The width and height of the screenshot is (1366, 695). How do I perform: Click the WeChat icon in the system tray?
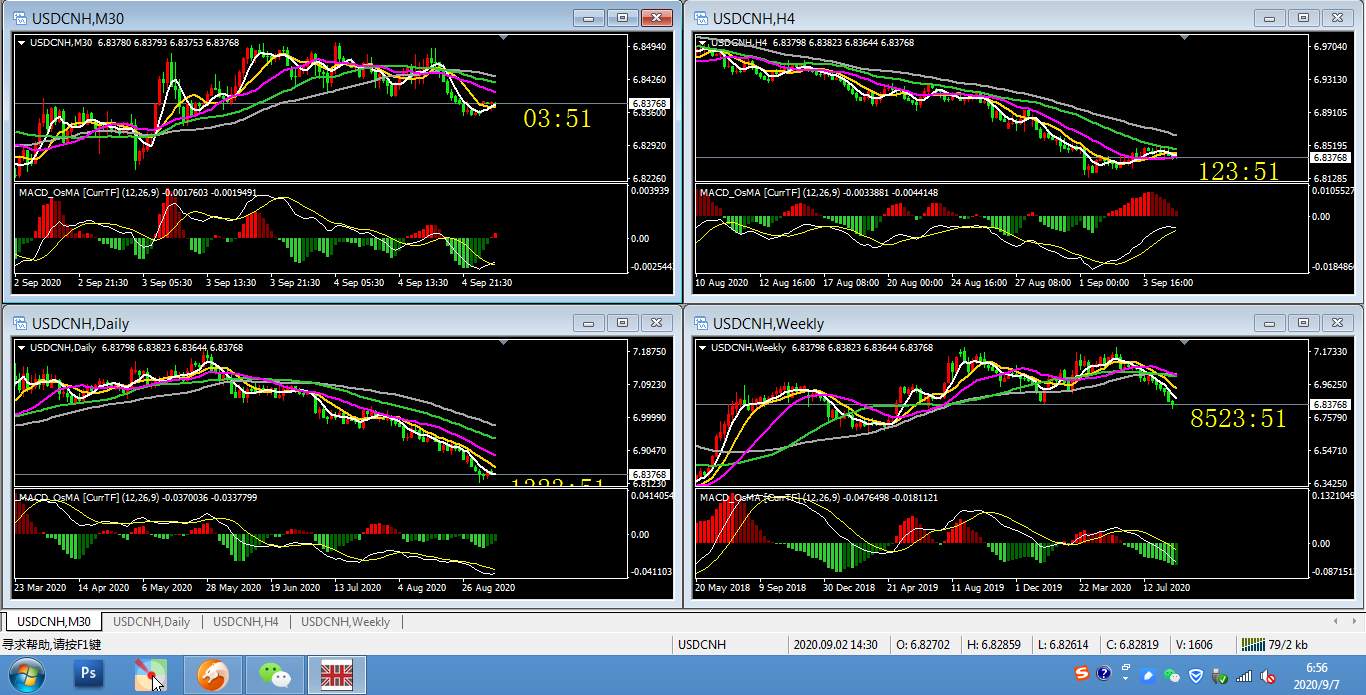pyautogui.click(x=1171, y=676)
